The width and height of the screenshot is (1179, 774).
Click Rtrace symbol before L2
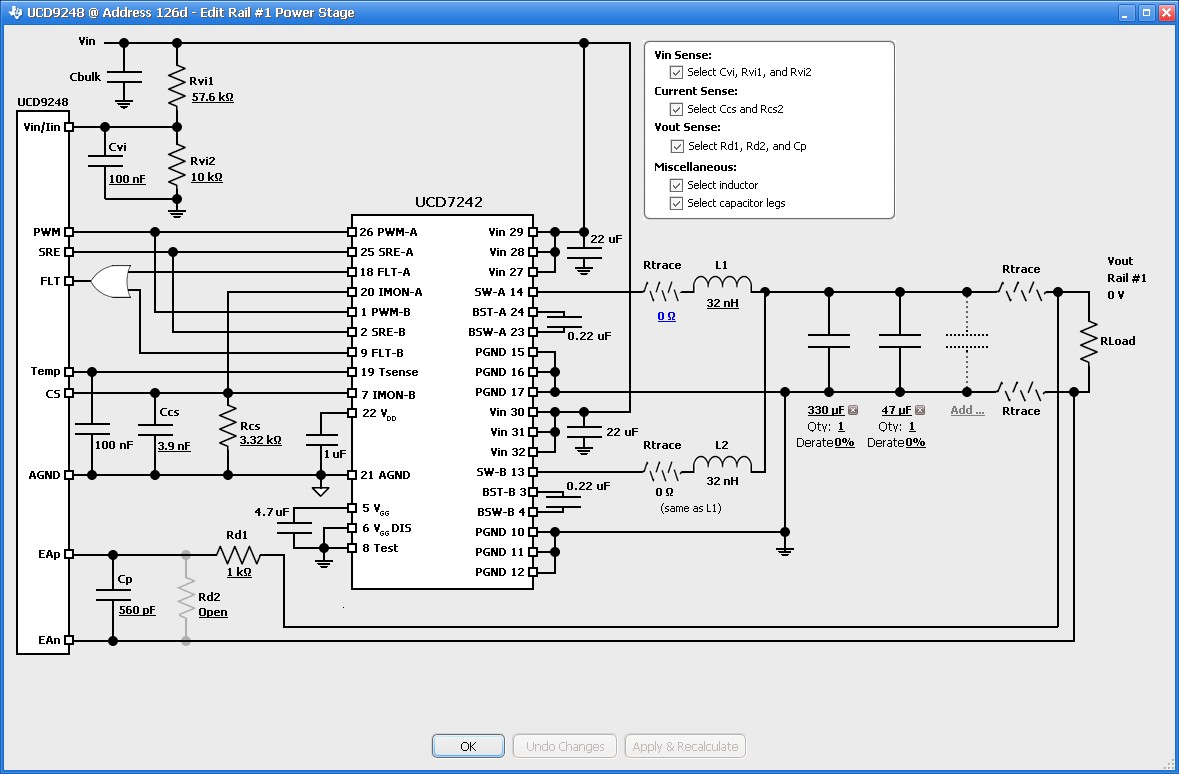click(x=662, y=471)
